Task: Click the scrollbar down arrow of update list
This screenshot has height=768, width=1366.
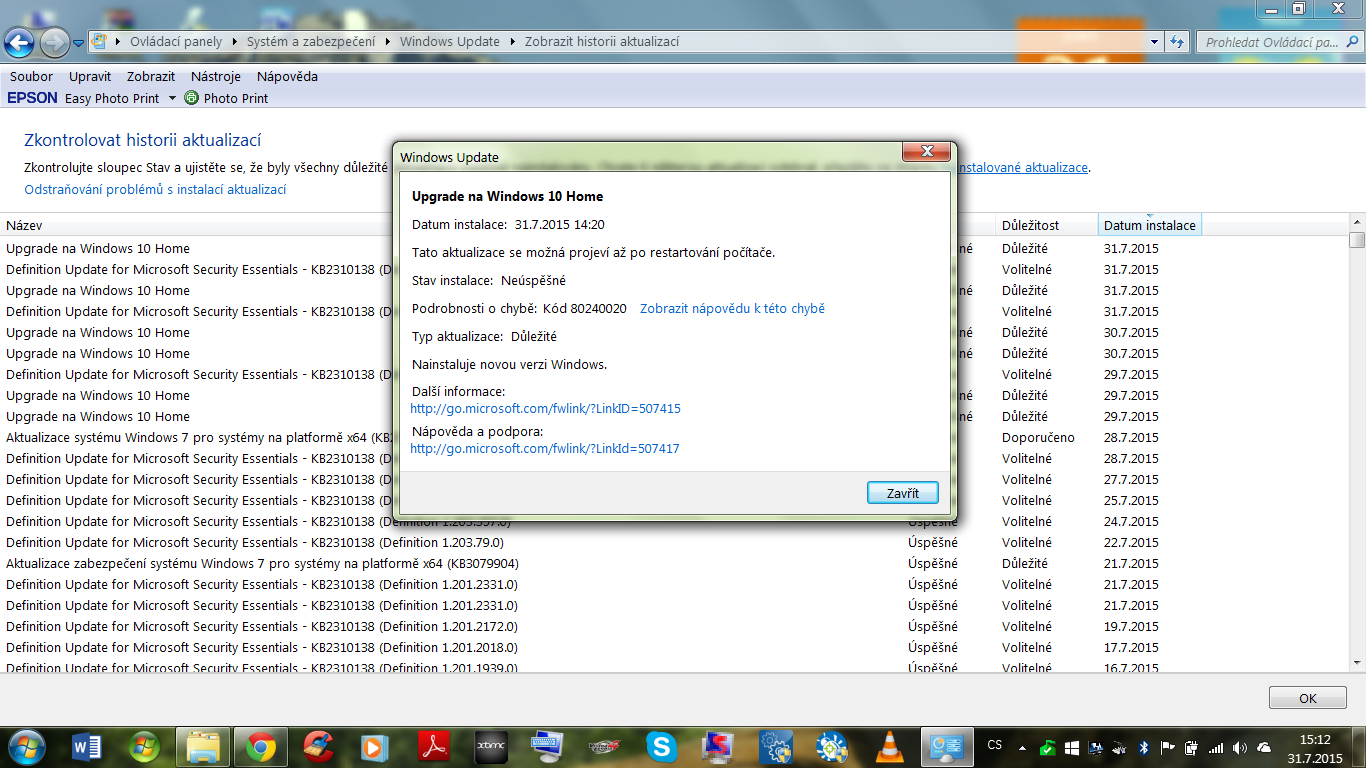Action: (x=1357, y=662)
